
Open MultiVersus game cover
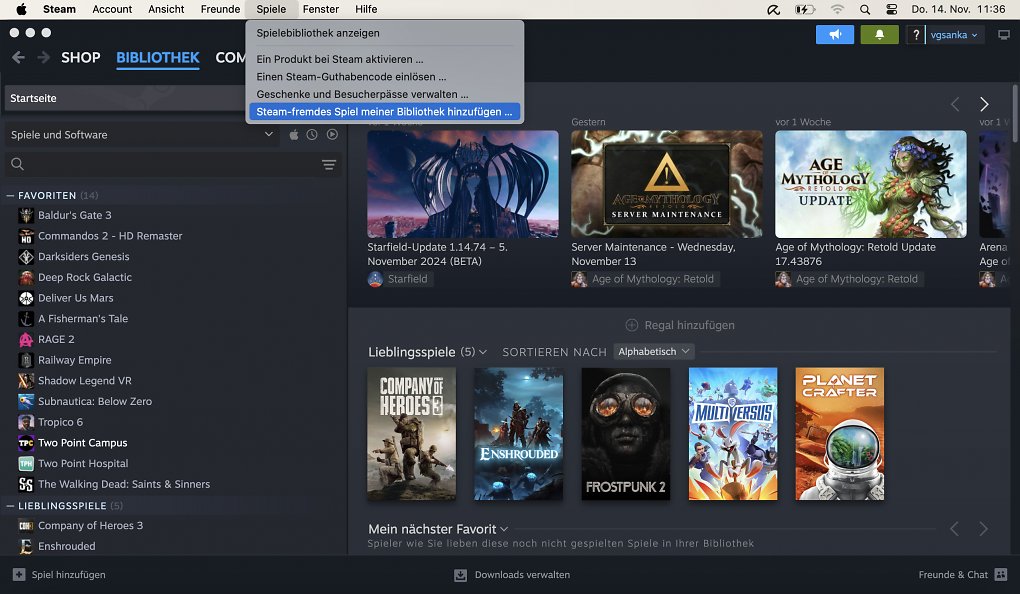(732, 434)
